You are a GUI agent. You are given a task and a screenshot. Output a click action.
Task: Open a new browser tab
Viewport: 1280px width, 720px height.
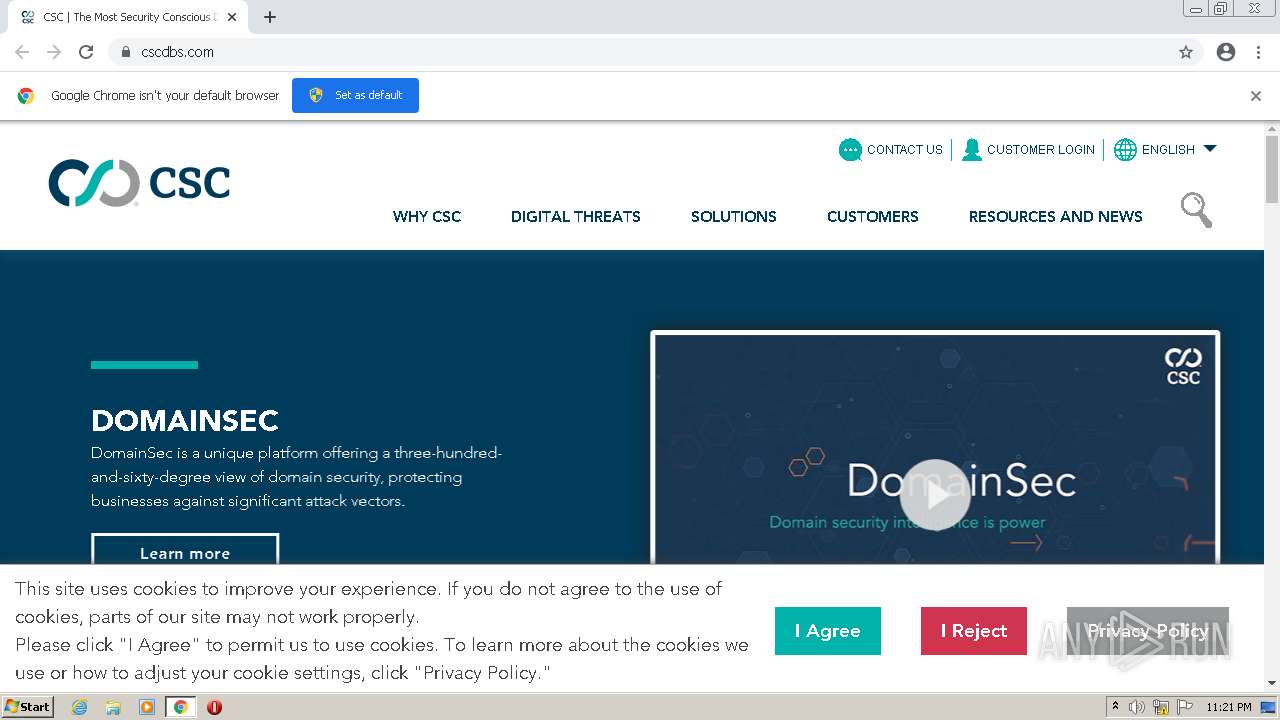point(270,17)
